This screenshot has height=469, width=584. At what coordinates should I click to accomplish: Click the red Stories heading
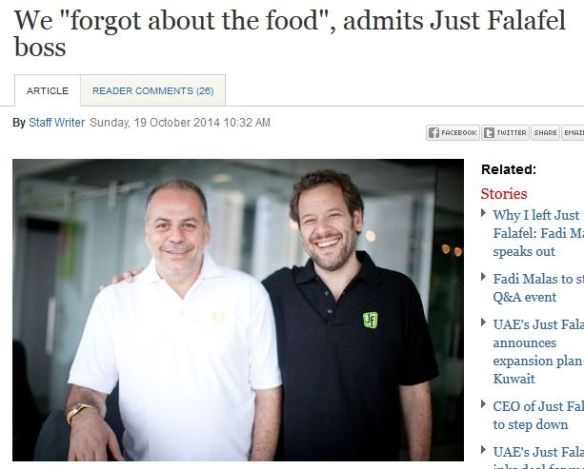click(x=504, y=194)
